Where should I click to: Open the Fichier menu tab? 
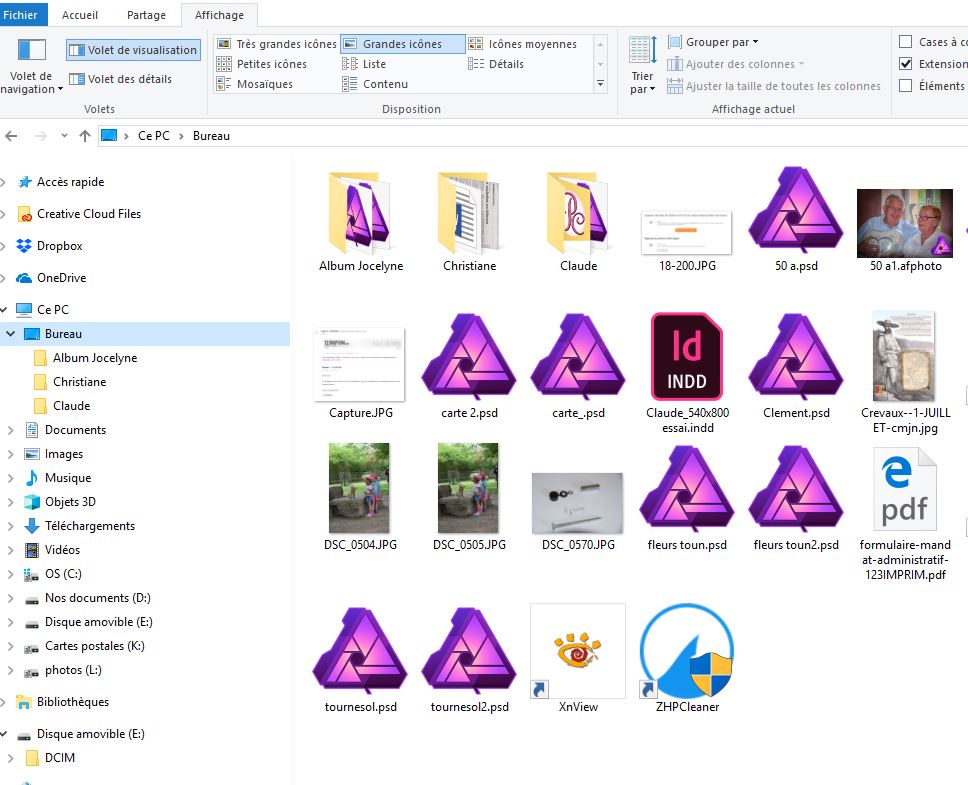click(x=22, y=15)
